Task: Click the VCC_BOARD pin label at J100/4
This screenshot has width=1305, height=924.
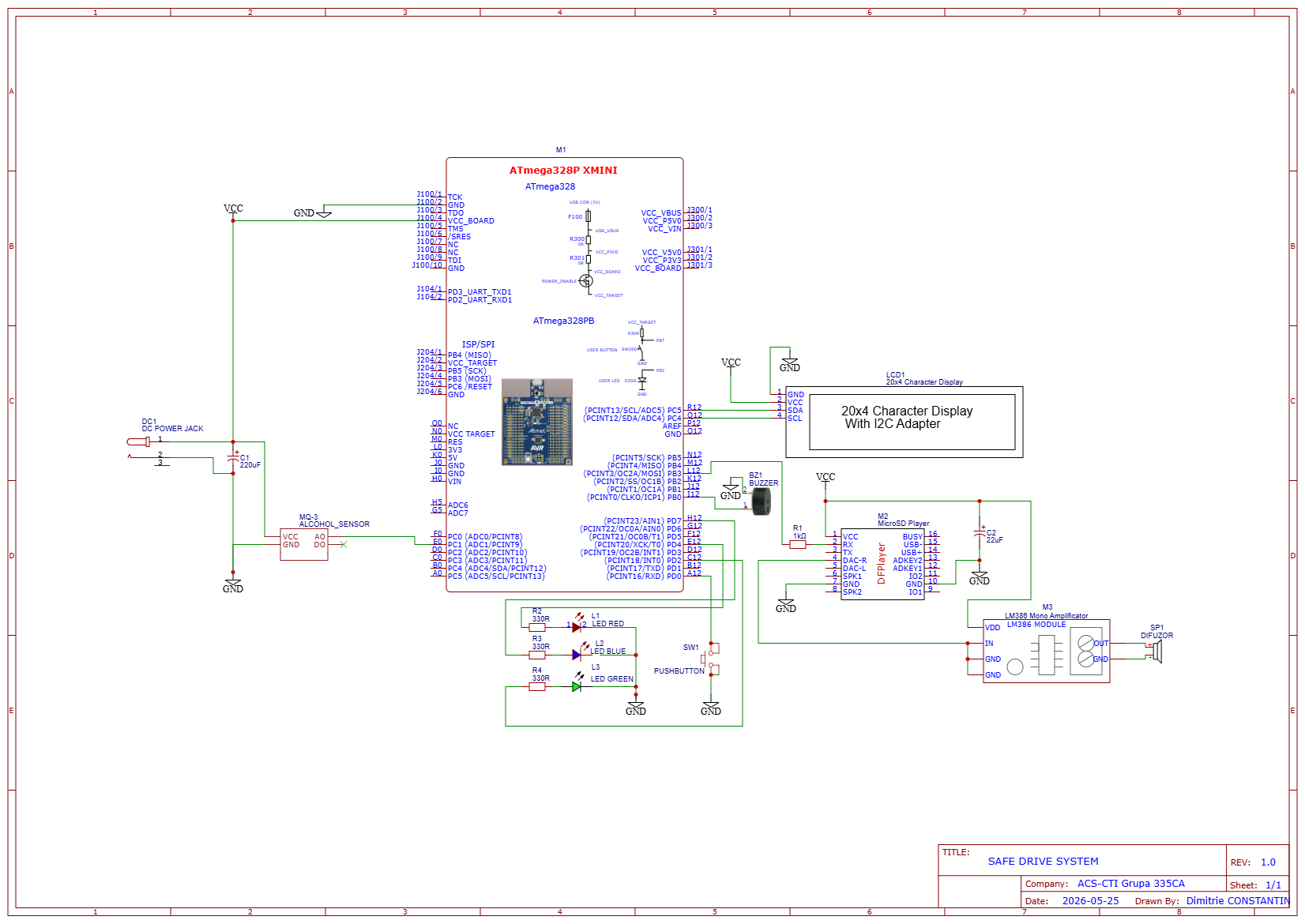Action: (471, 221)
